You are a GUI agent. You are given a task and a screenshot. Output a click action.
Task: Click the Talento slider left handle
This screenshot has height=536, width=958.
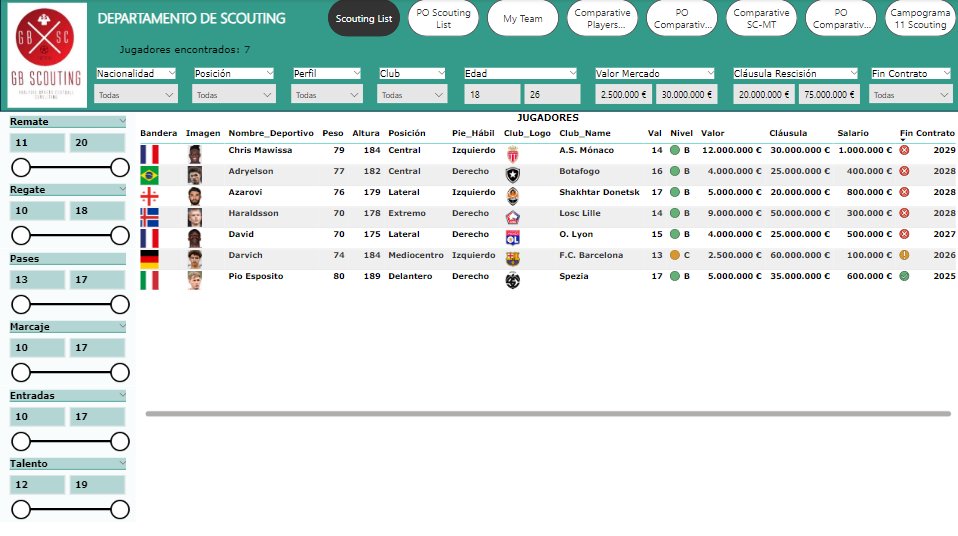[21, 509]
